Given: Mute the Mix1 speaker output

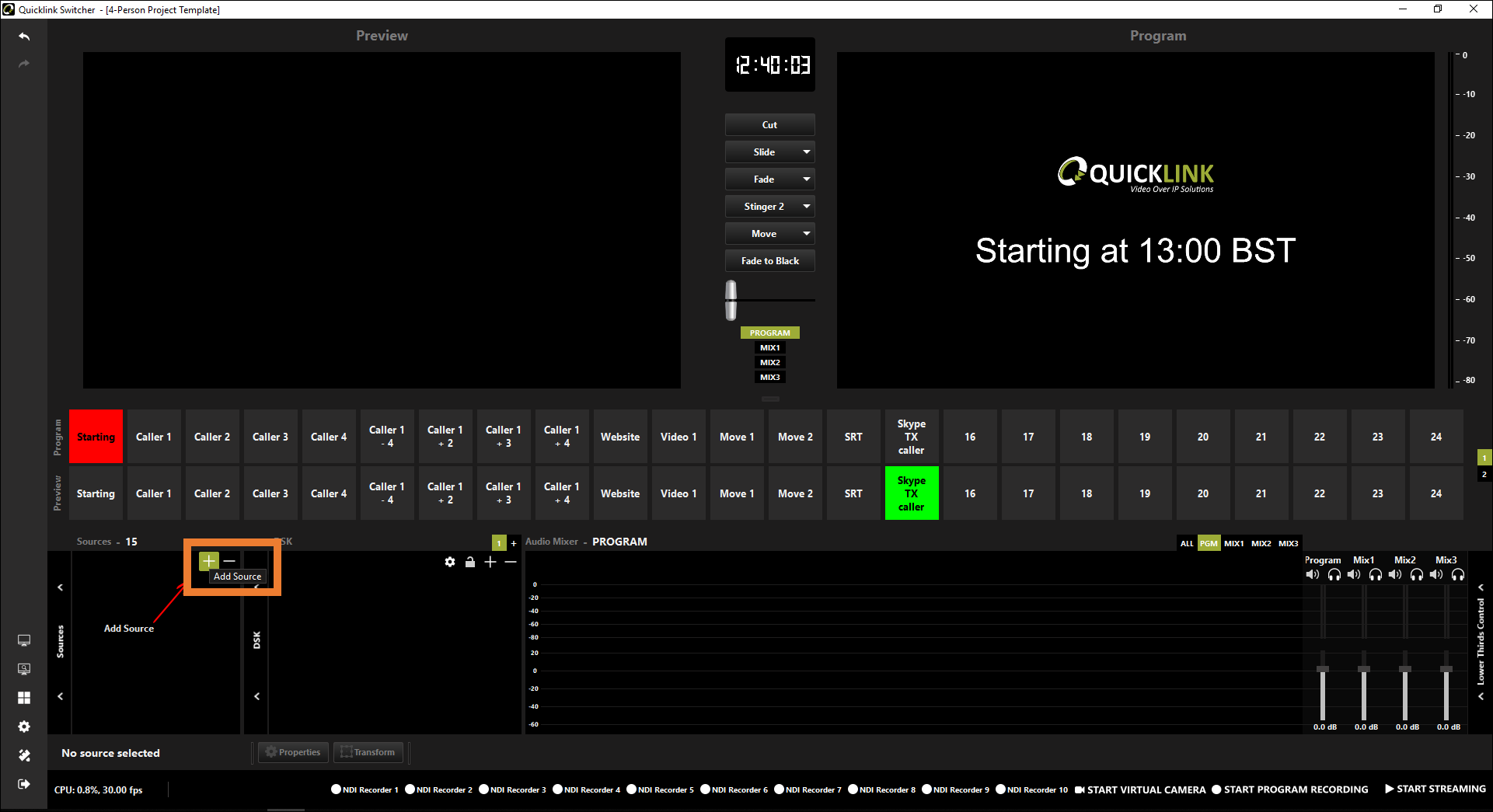Looking at the screenshot, I should coord(1354,575).
